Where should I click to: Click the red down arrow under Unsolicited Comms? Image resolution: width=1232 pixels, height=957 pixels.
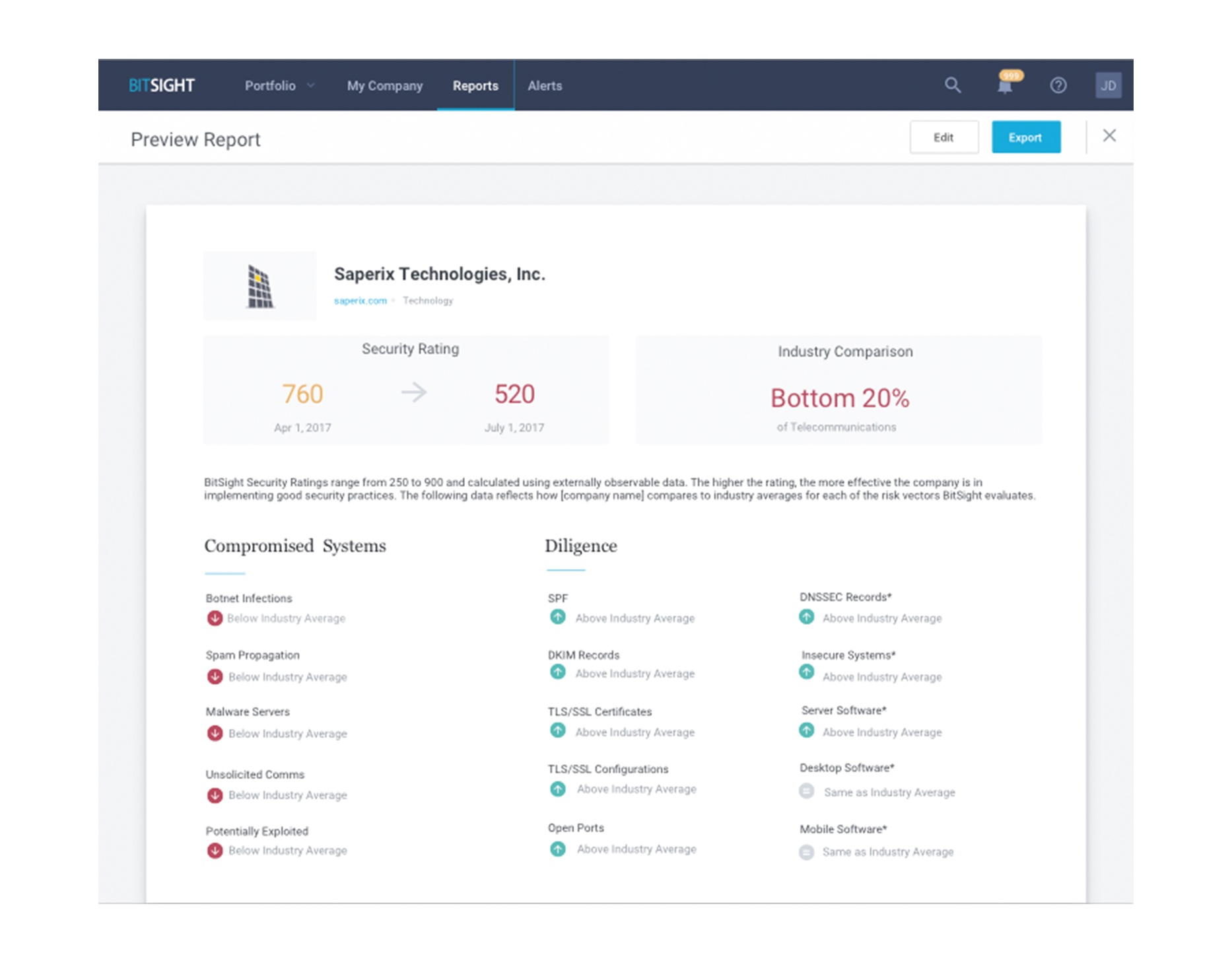click(215, 795)
